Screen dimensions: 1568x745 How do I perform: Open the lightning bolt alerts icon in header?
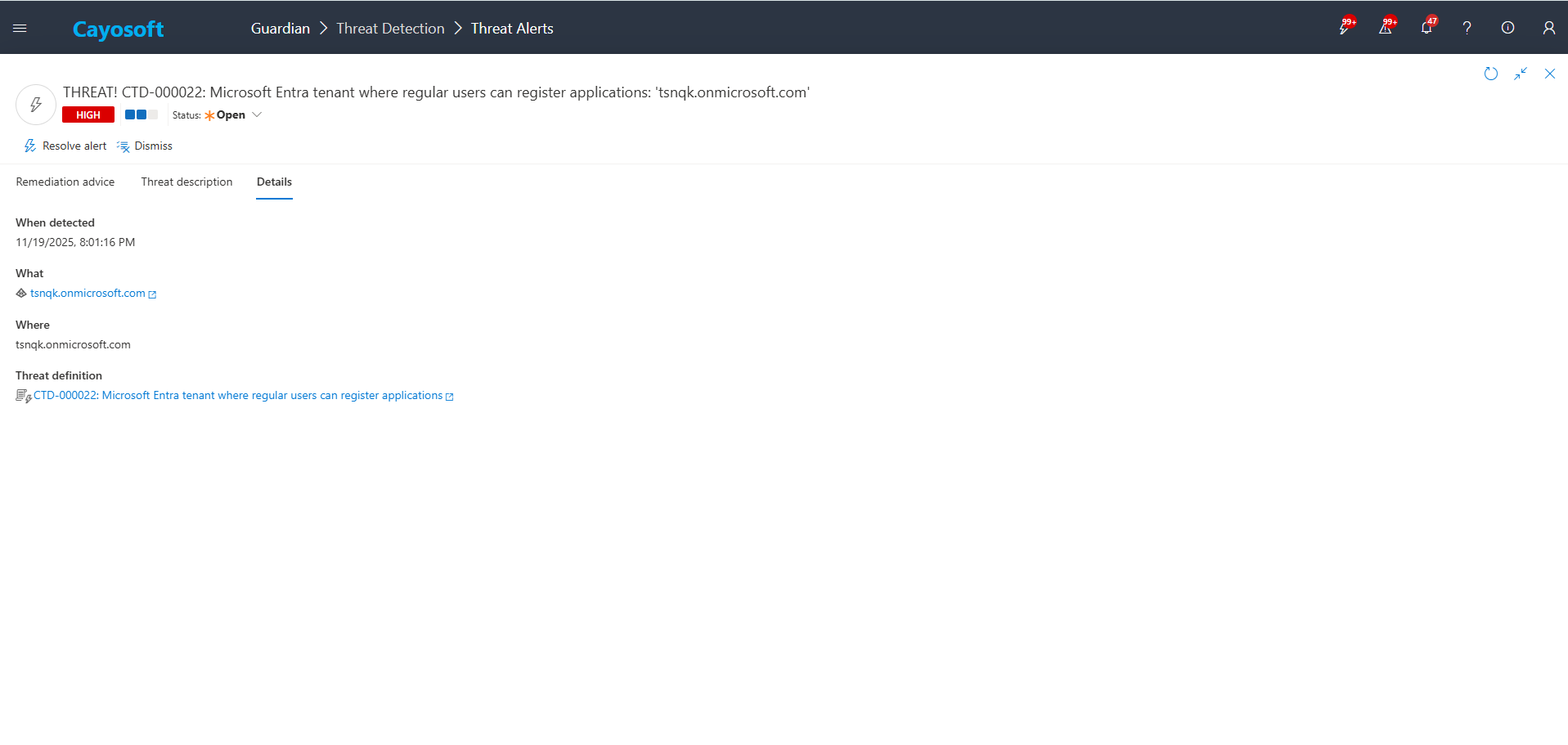coord(1344,28)
